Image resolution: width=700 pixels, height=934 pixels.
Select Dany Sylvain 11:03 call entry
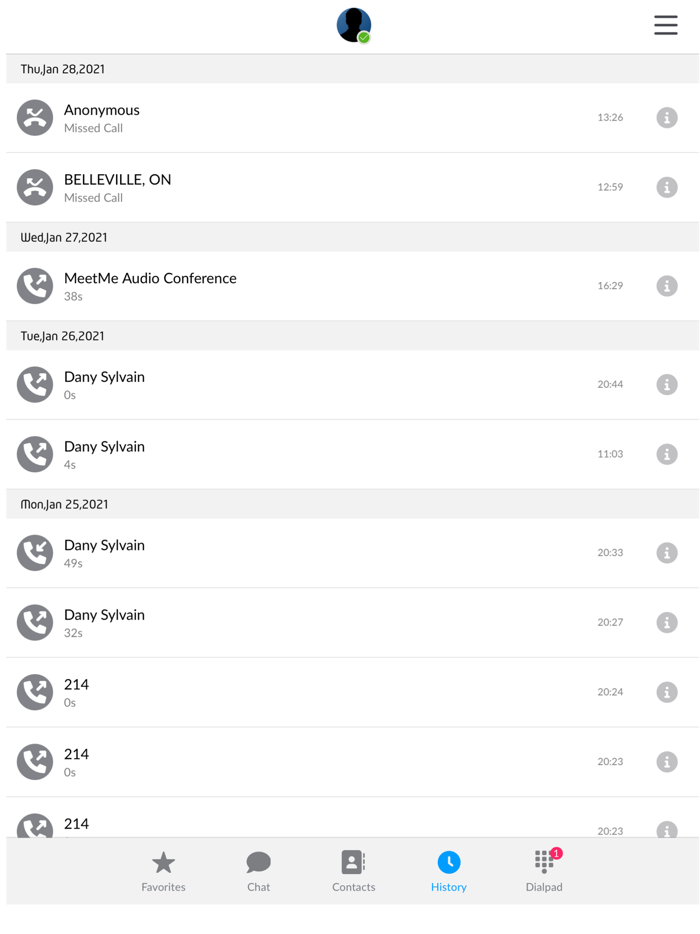pos(300,454)
